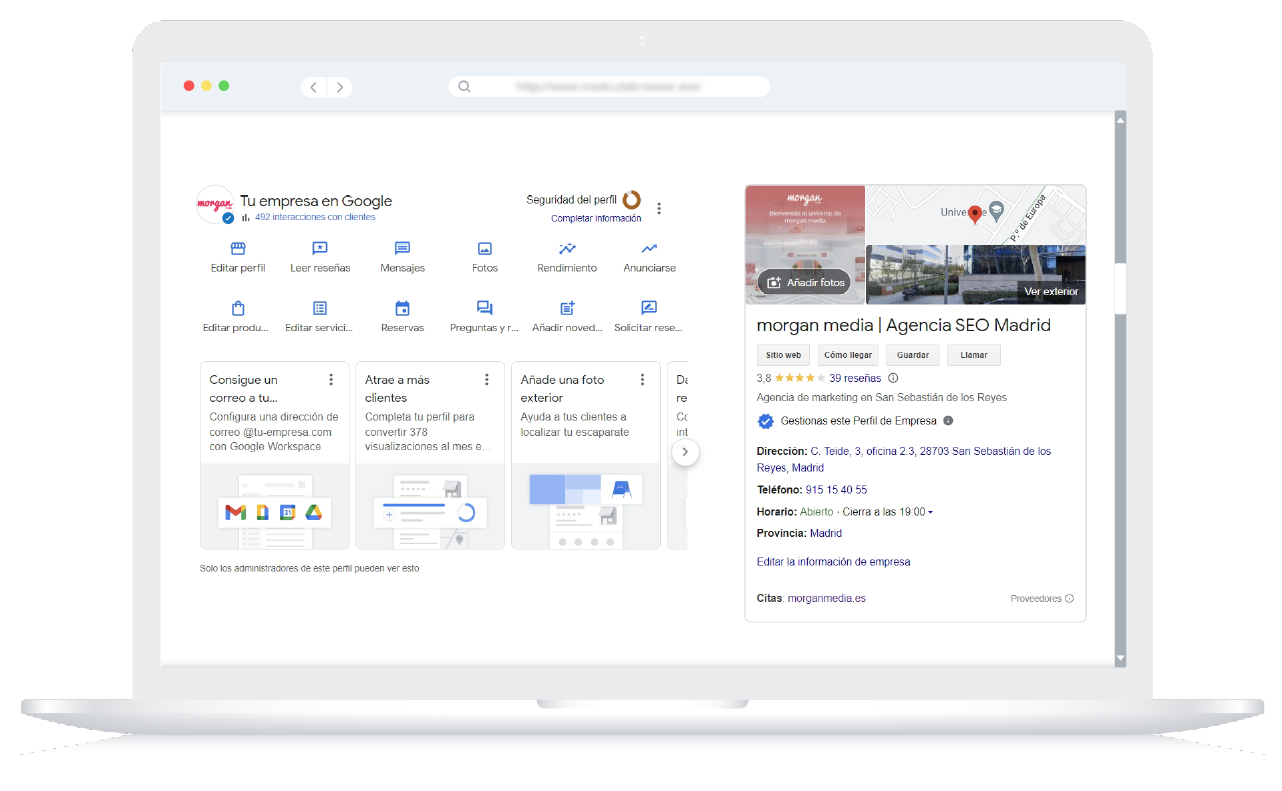Image resolution: width=1282 pixels, height=791 pixels.
Task: Click Cómo llegar button
Action: [848, 355]
